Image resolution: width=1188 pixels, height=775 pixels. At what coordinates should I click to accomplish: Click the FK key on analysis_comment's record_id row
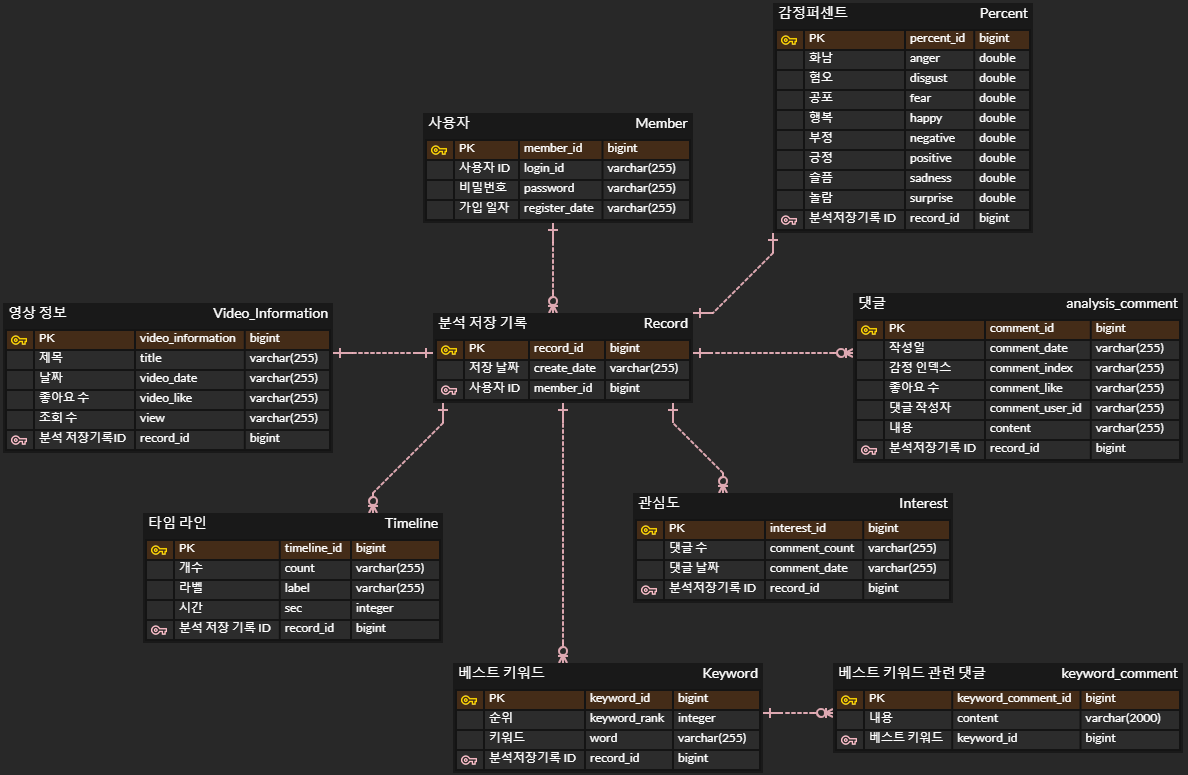869,448
